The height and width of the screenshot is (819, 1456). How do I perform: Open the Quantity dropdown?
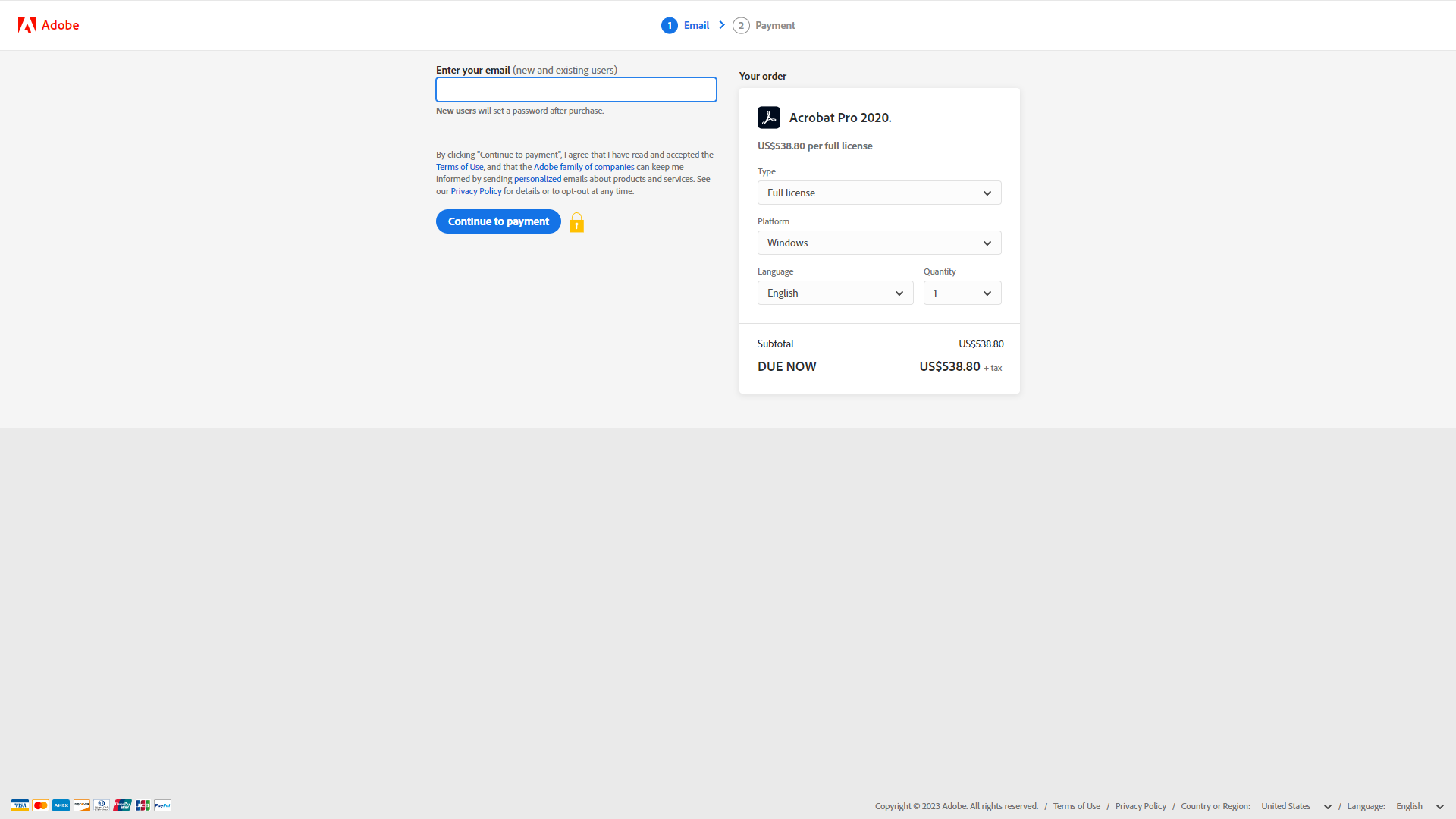coord(962,293)
